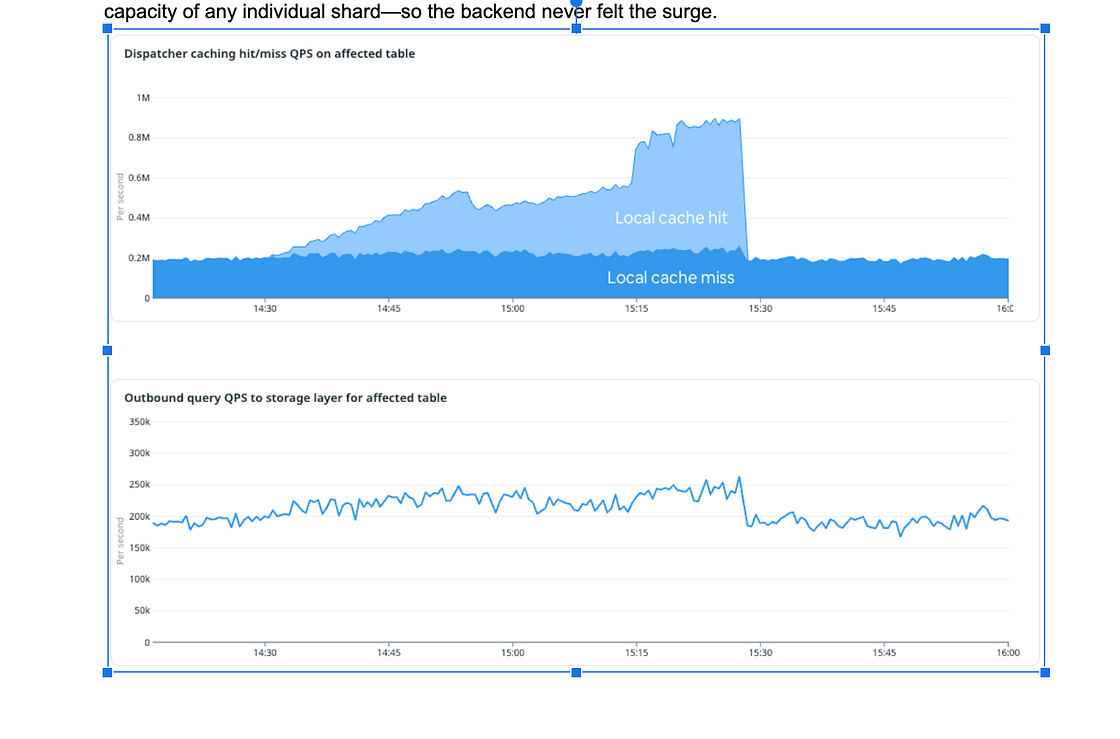Click the "Local cache miss" area label
This screenshot has width=1120, height=739.
point(670,277)
